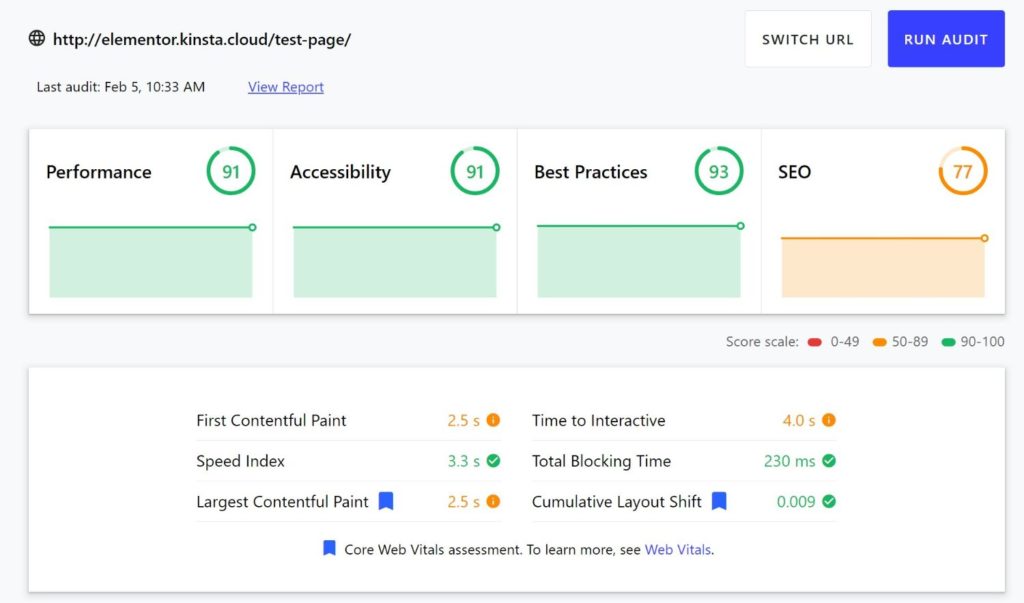Select the Performance score gauge showing 91

click(230, 170)
